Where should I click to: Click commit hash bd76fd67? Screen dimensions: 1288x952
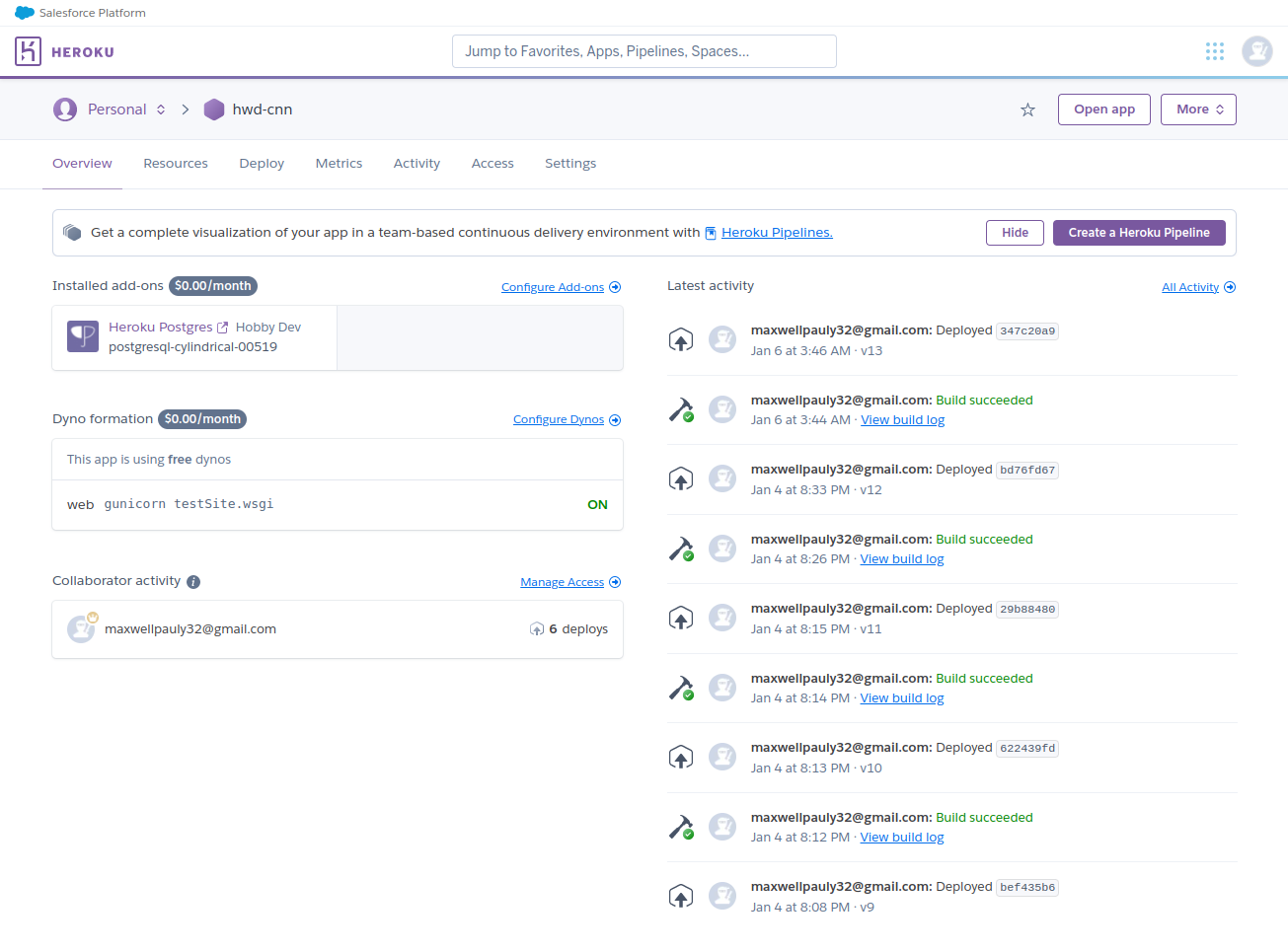[x=1027, y=471]
